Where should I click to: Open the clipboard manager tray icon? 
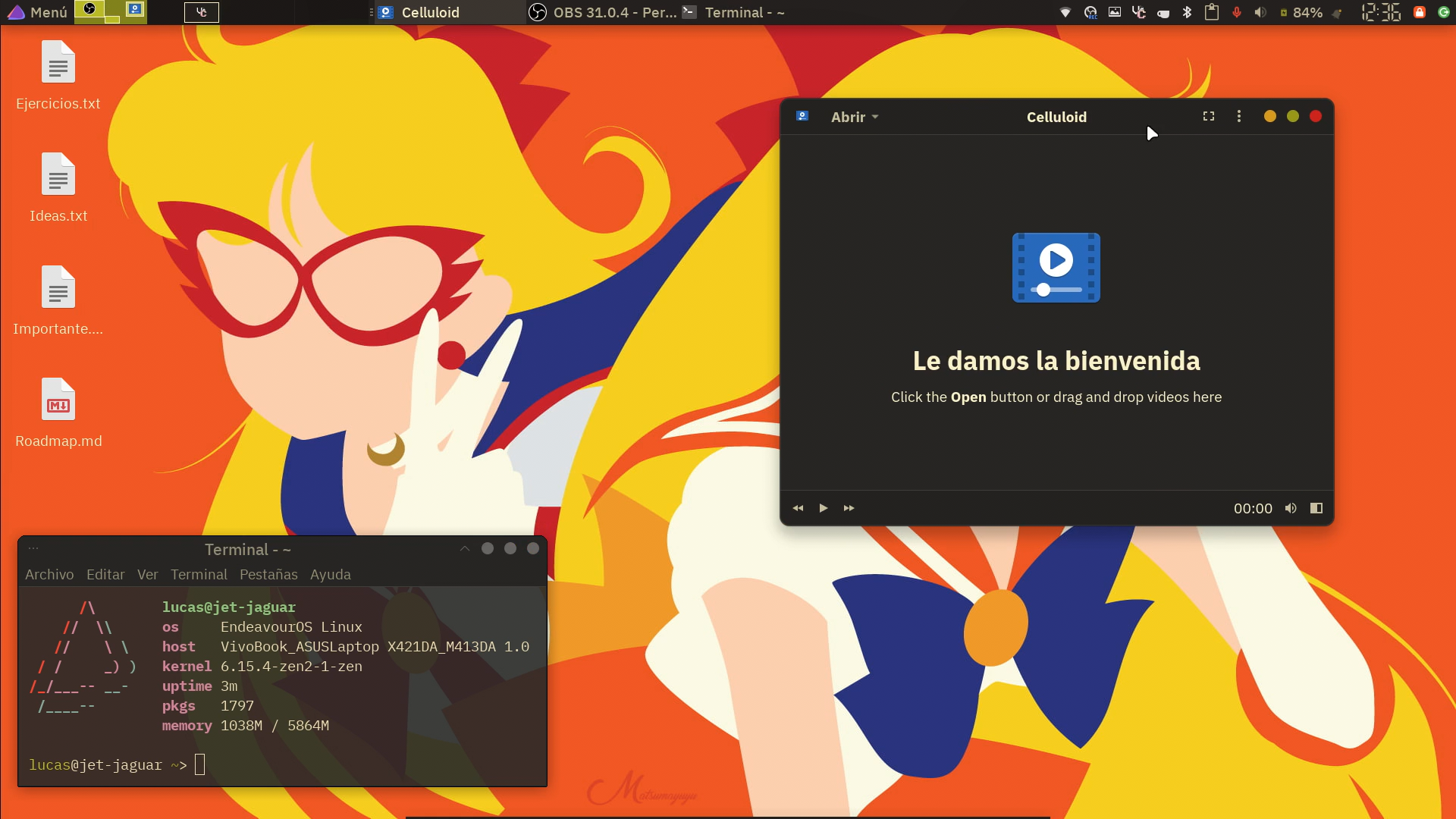1212,12
